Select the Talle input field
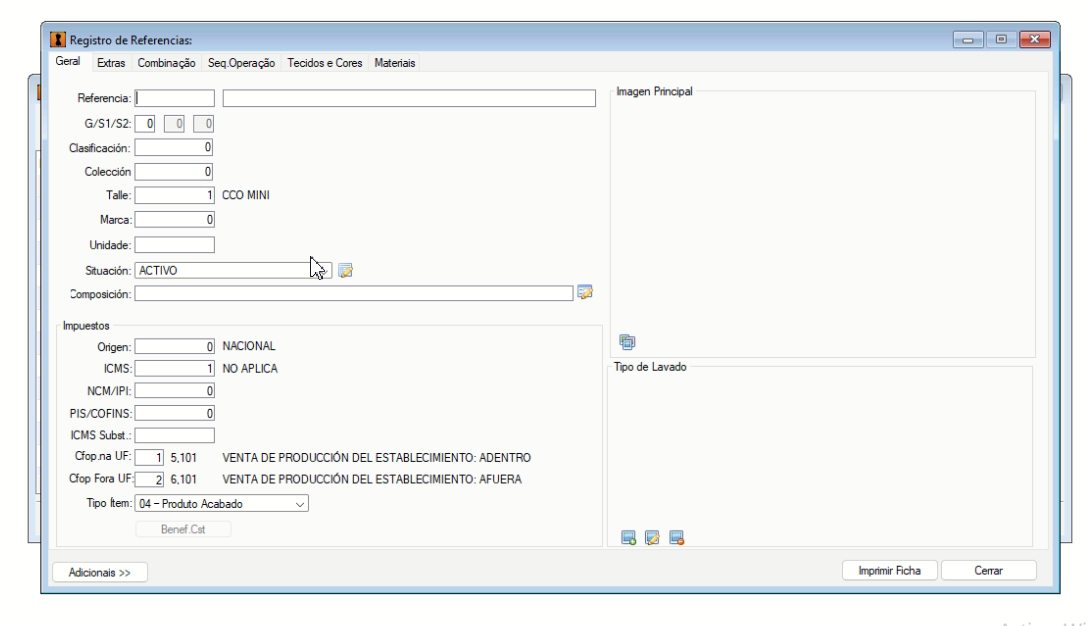1088x626 pixels. [x=175, y=196]
